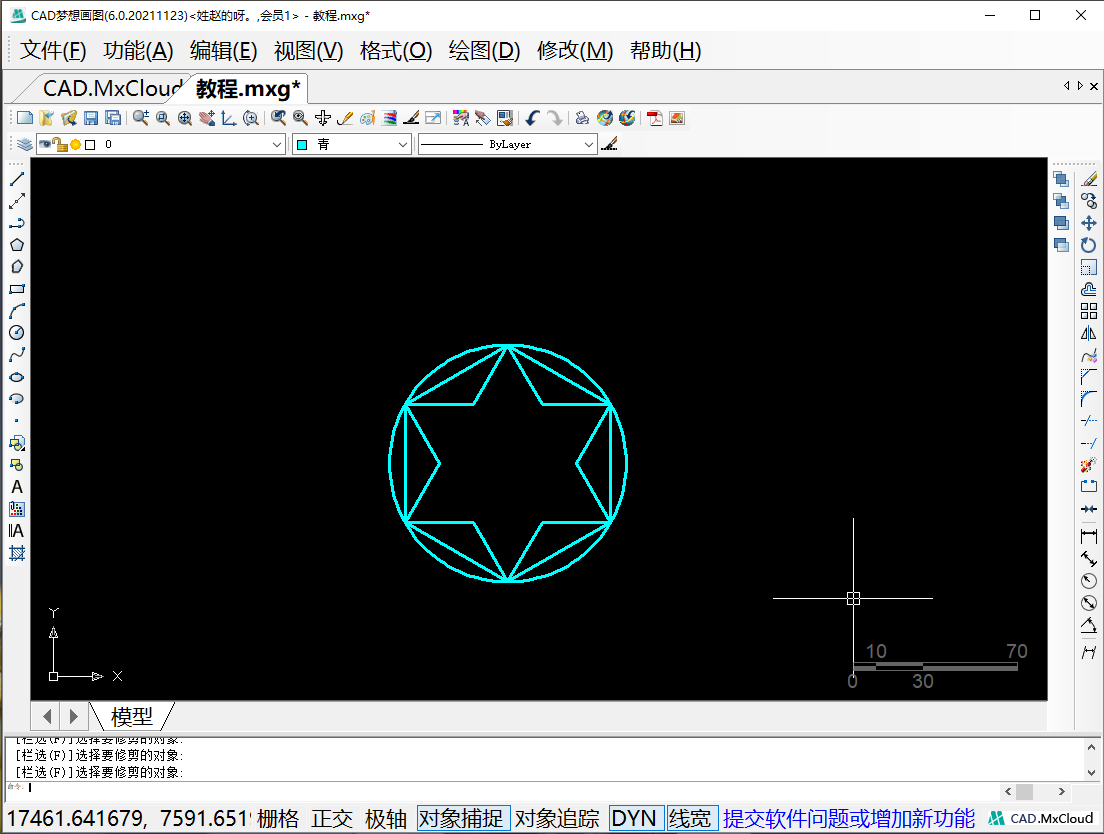Toggle 对象捕捉 object snap
This screenshot has width=1104, height=834.
(462, 819)
